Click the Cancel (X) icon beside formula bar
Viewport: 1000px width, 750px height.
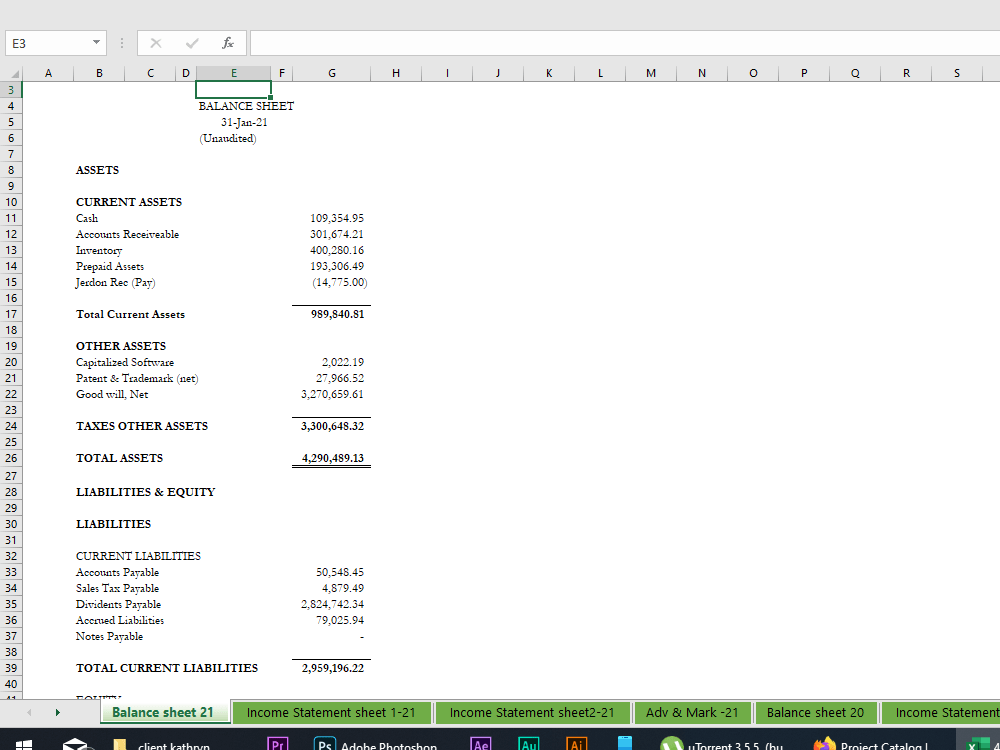155,43
